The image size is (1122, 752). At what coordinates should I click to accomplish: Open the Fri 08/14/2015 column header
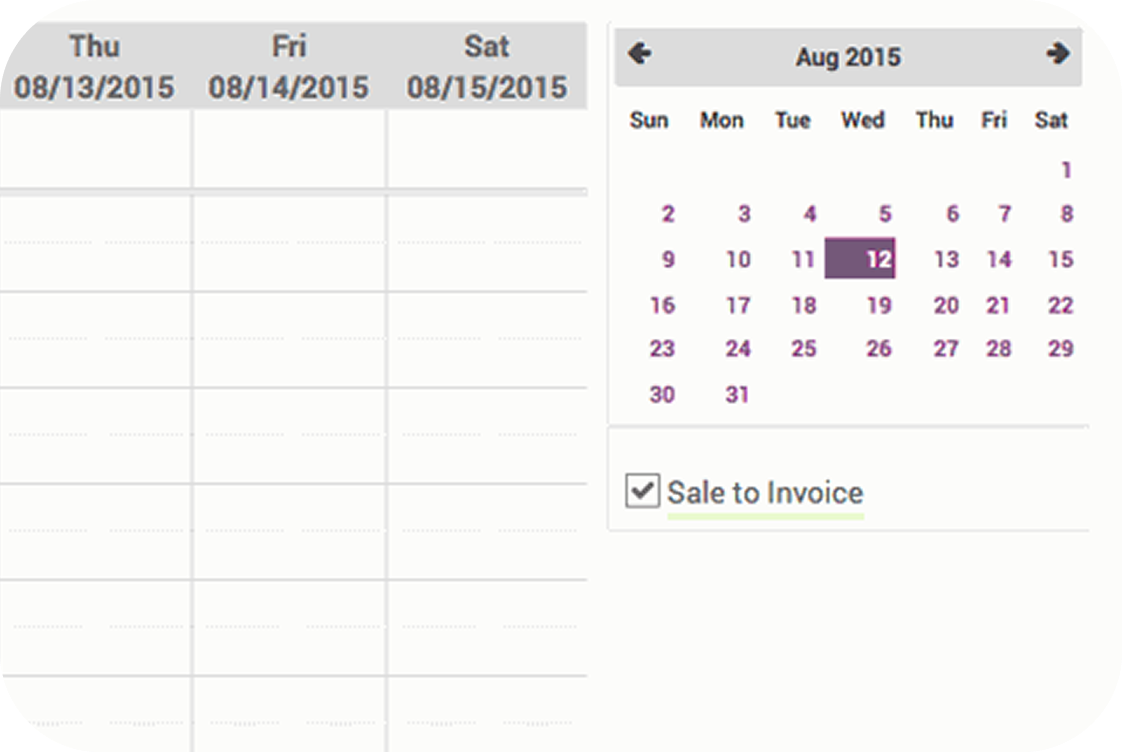pos(289,67)
